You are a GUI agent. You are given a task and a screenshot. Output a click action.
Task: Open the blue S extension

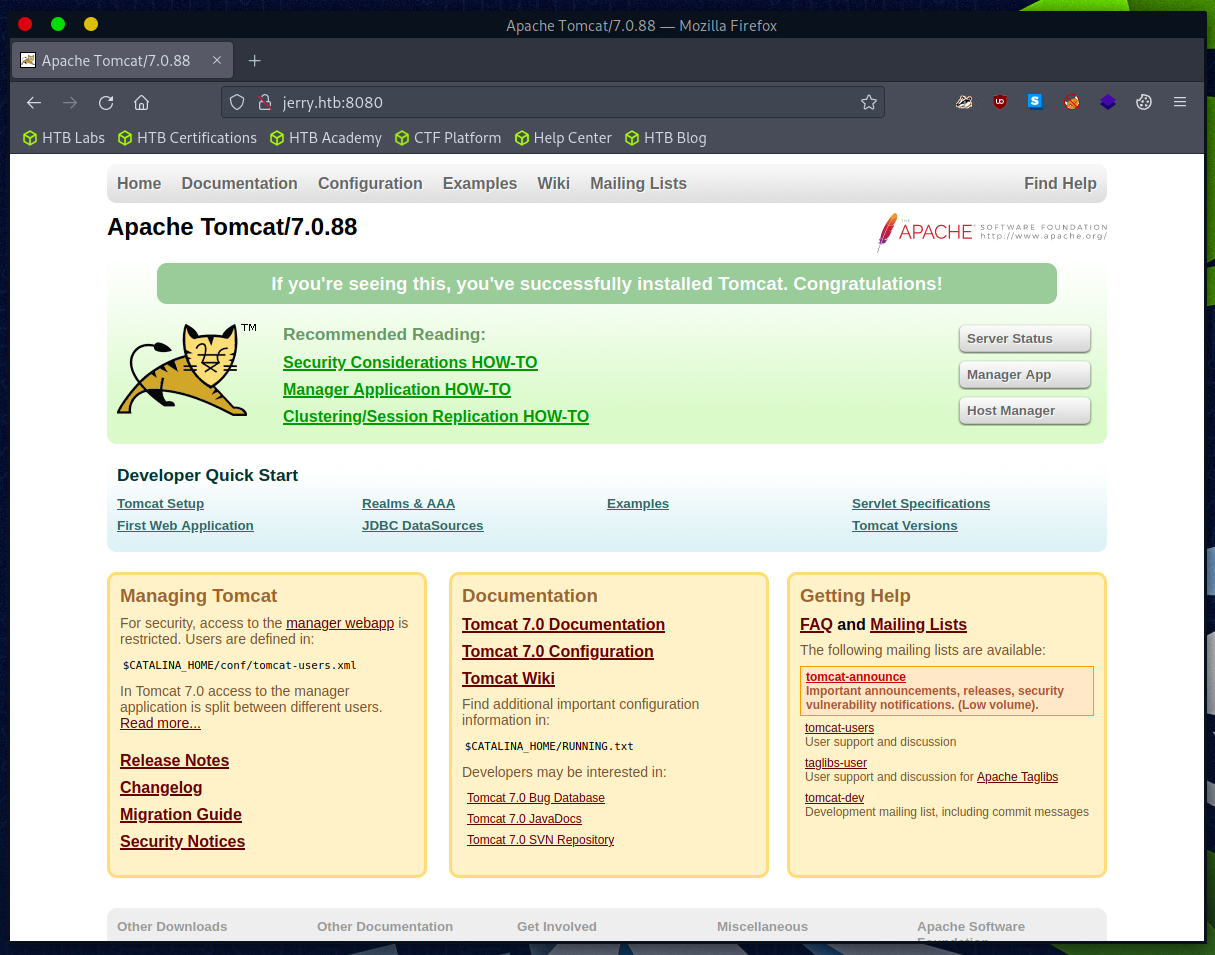1035,101
